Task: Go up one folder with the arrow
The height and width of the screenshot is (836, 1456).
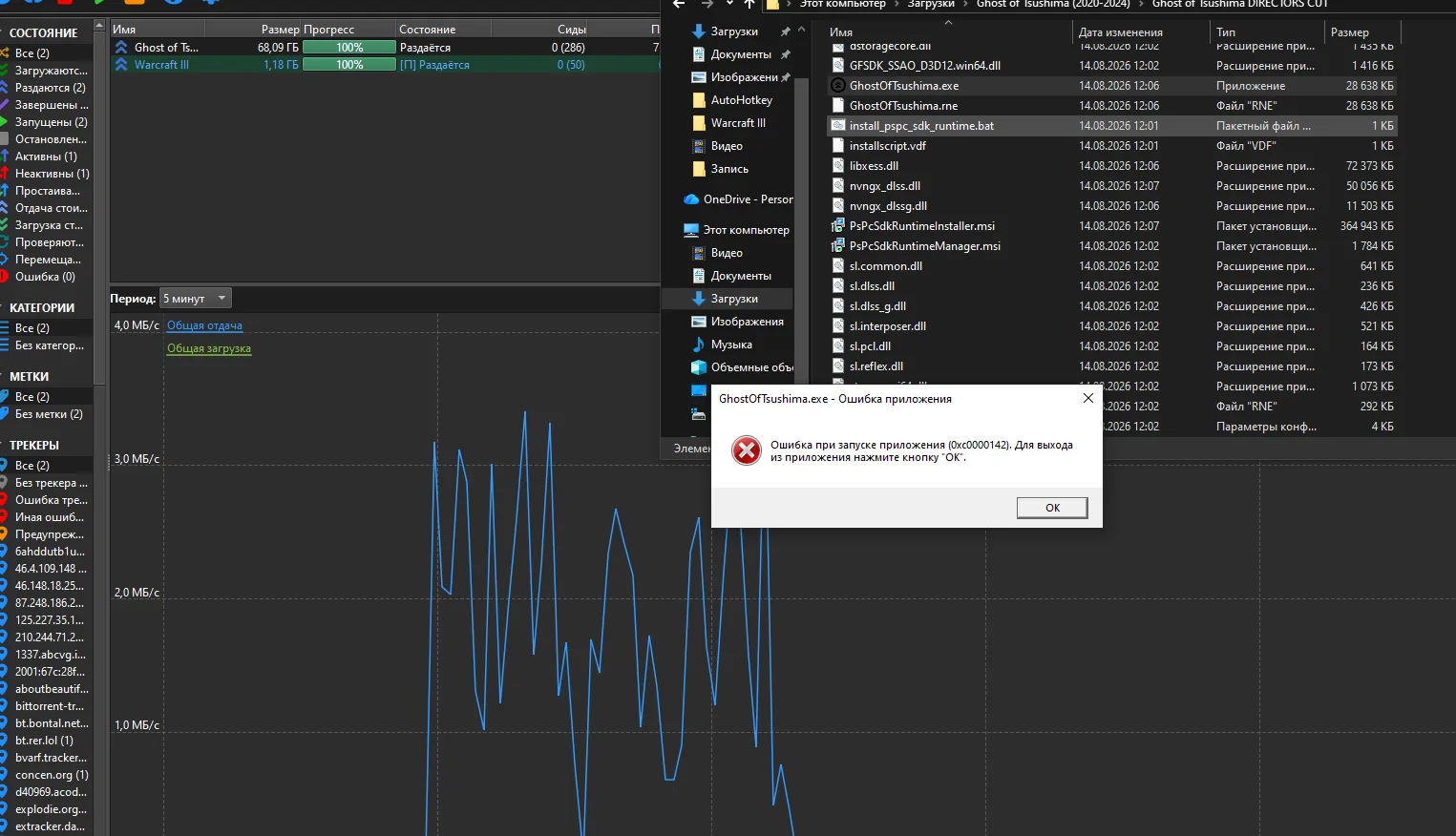Action: pyautogui.click(x=749, y=4)
